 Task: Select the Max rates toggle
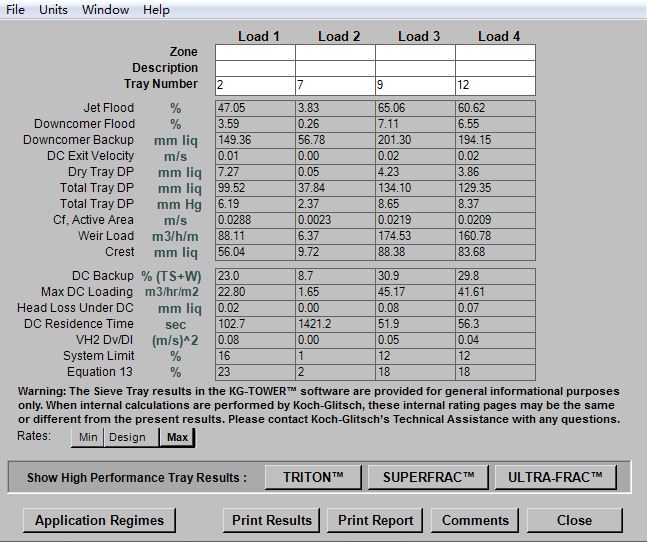click(x=177, y=437)
